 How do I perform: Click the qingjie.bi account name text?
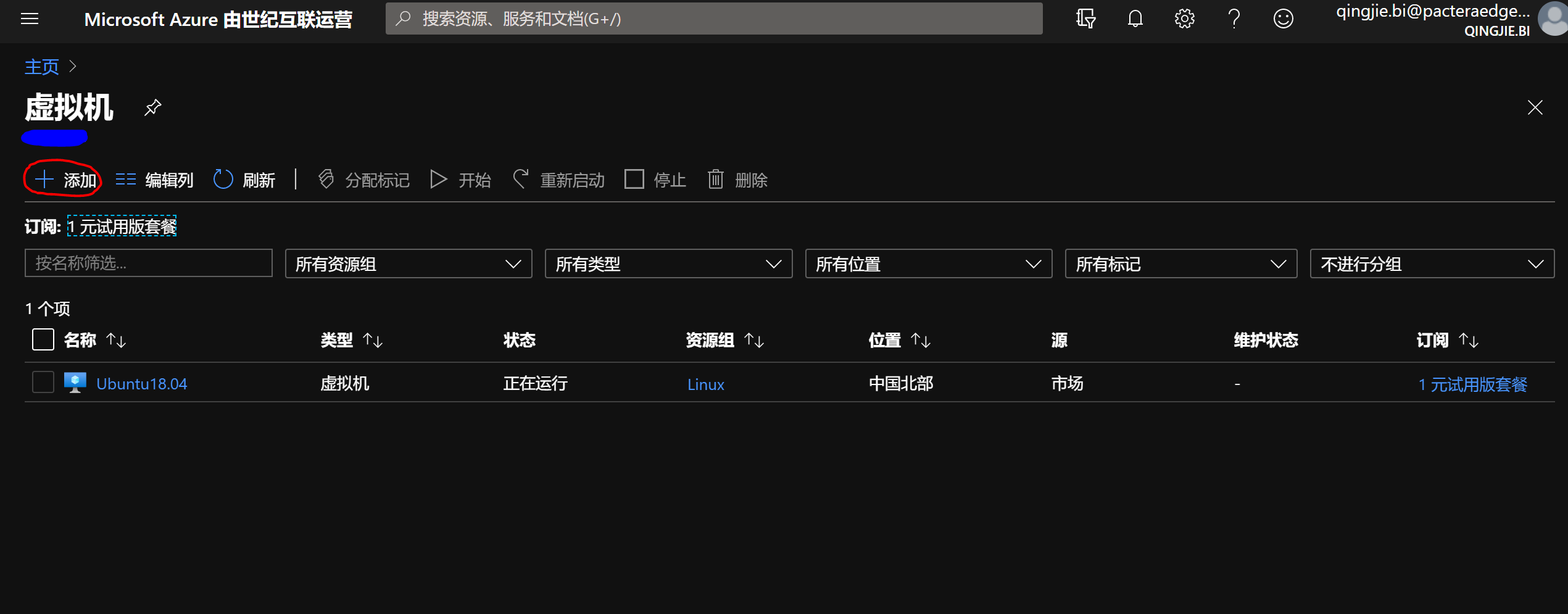[x=1433, y=11]
